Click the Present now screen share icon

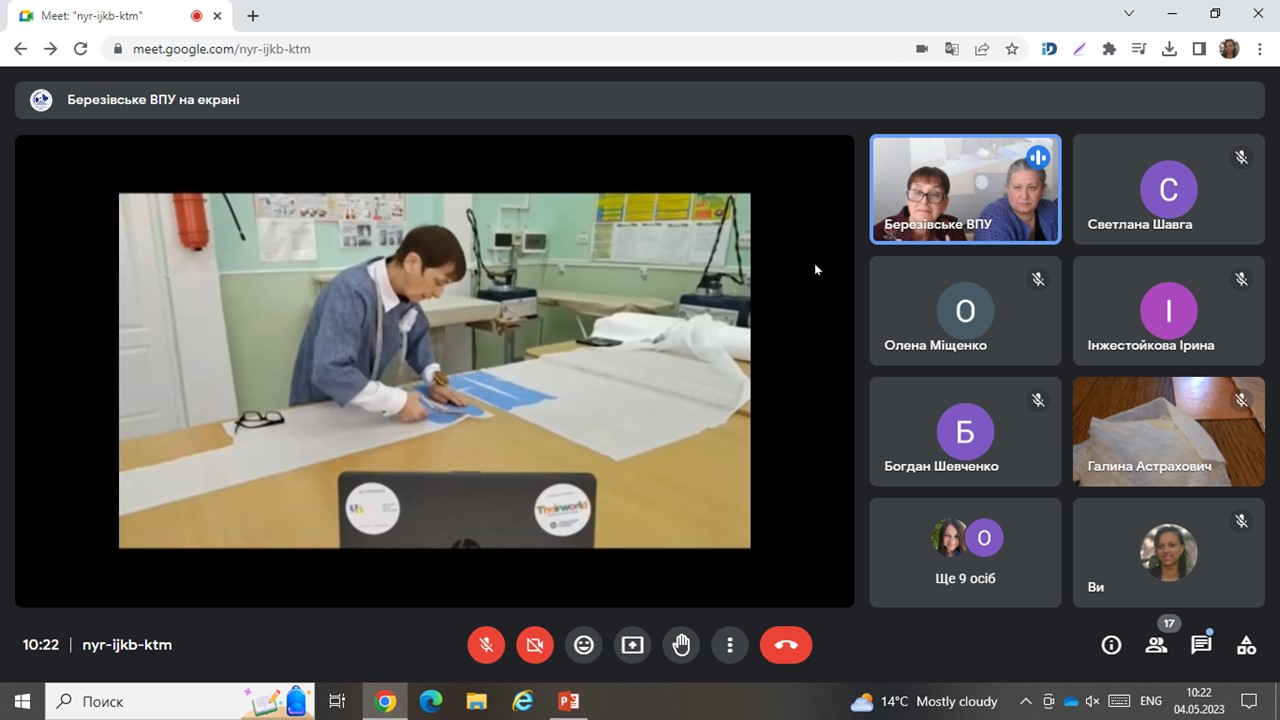pos(632,645)
